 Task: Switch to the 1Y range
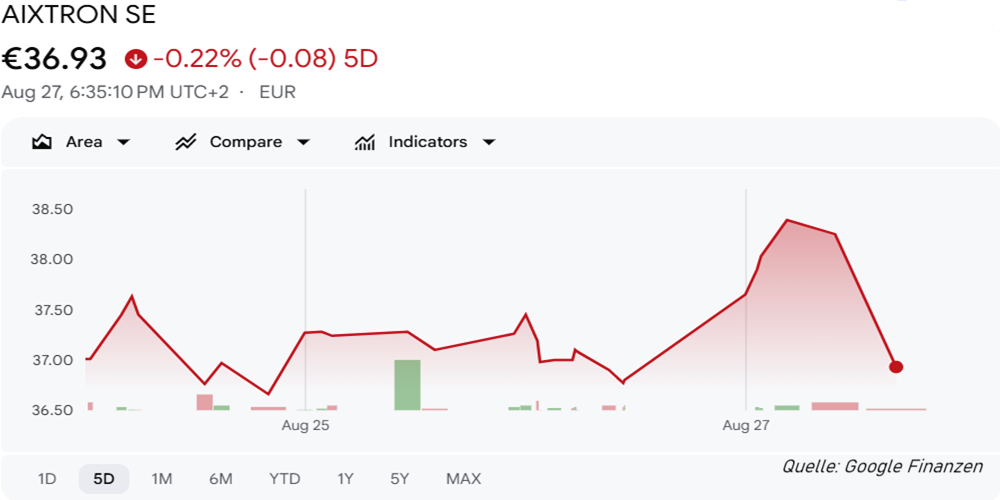(x=345, y=479)
